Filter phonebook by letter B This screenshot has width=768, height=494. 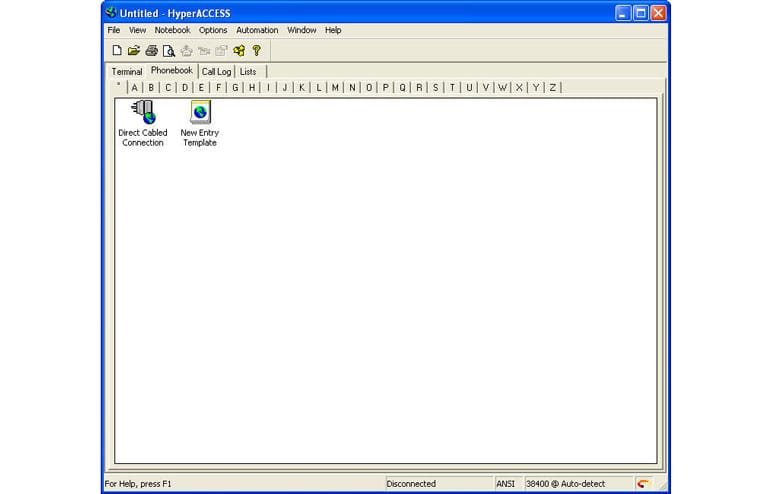click(x=151, y=88)
